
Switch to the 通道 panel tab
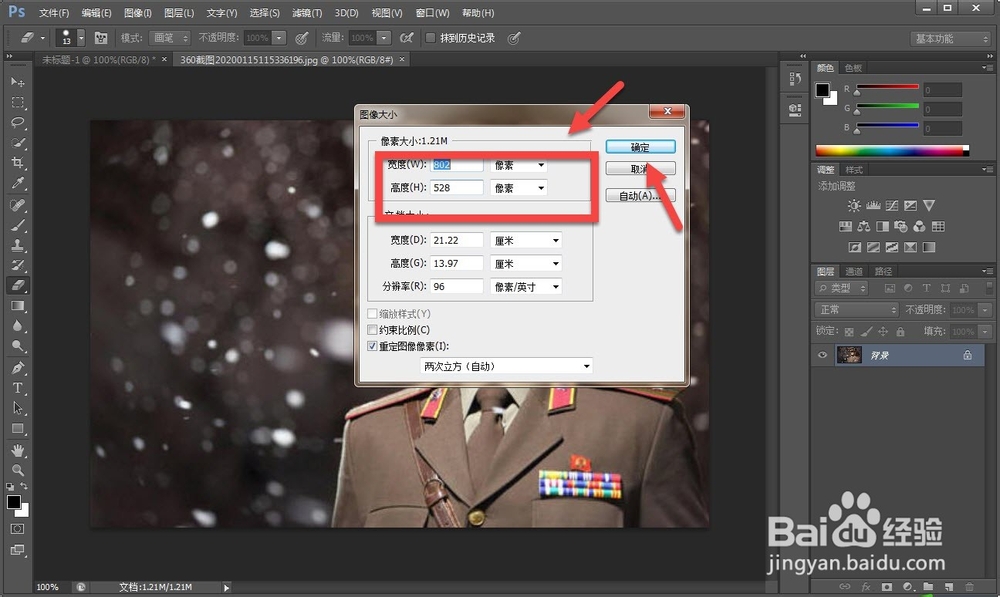pos(852,270)
